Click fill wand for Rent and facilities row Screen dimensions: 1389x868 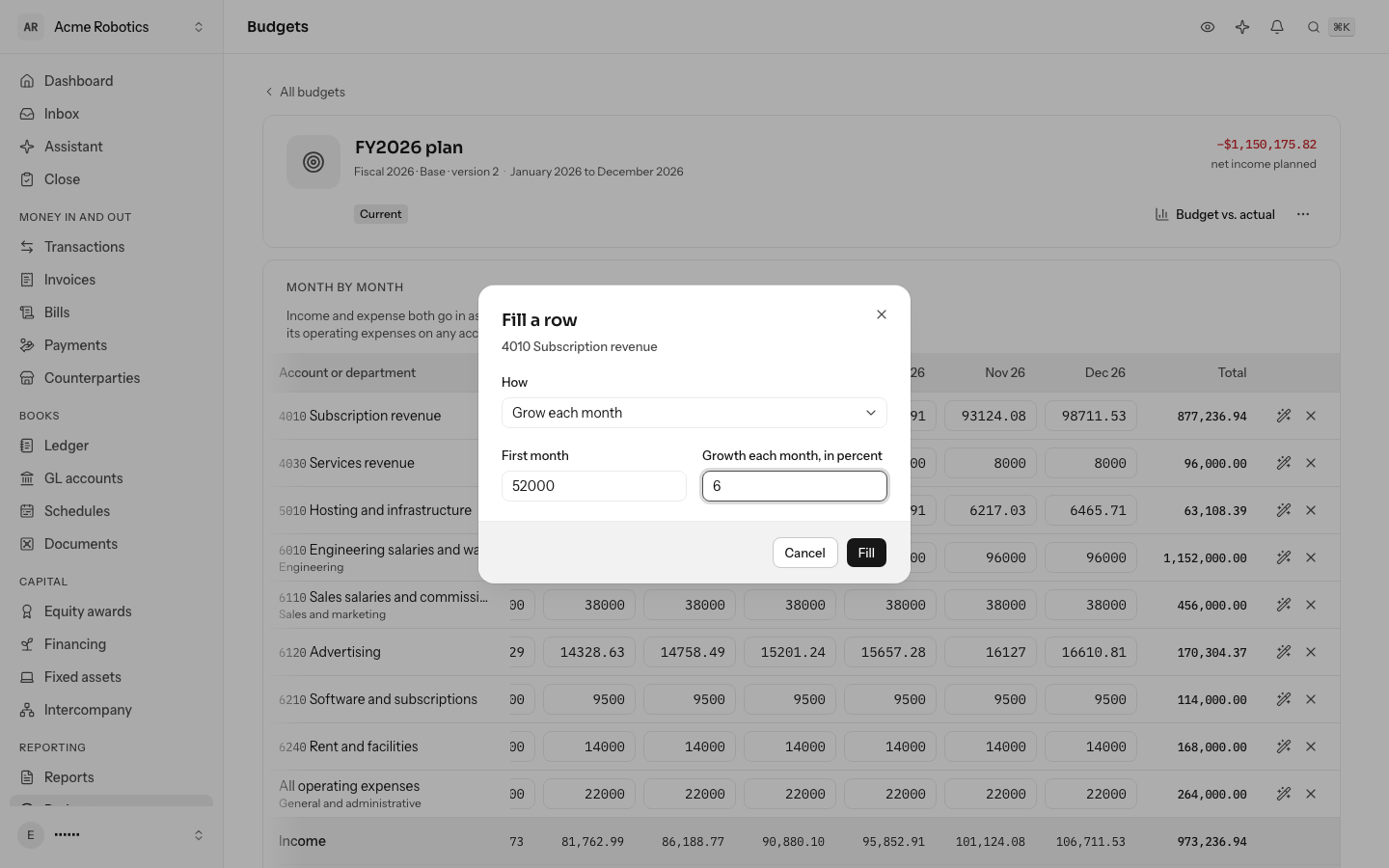pos(1284,746)
